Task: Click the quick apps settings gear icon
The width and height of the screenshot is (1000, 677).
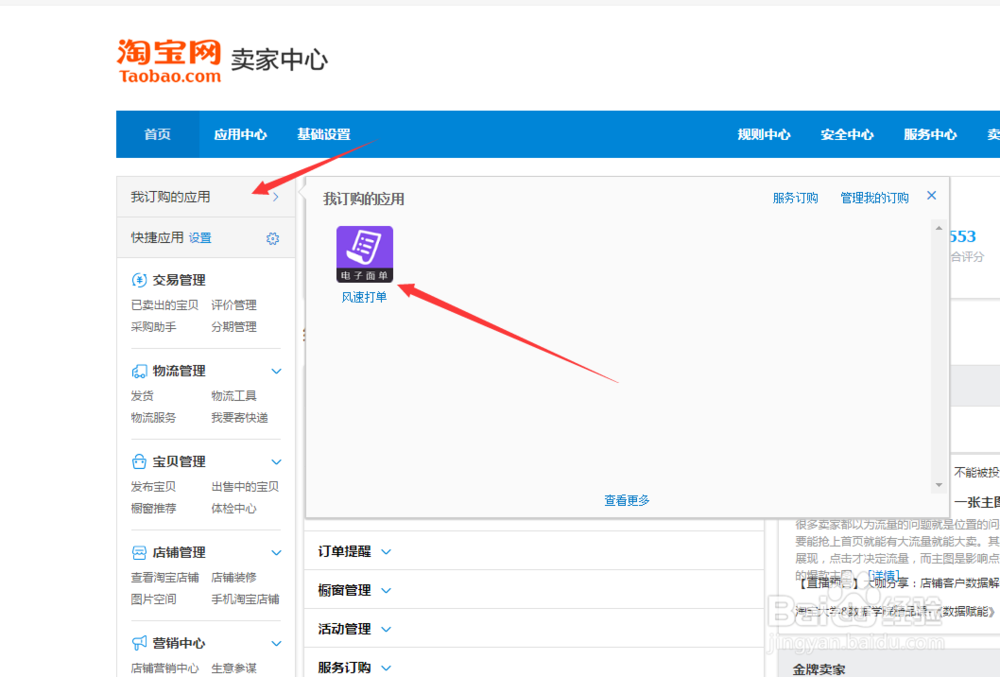Action: (272, 238)
